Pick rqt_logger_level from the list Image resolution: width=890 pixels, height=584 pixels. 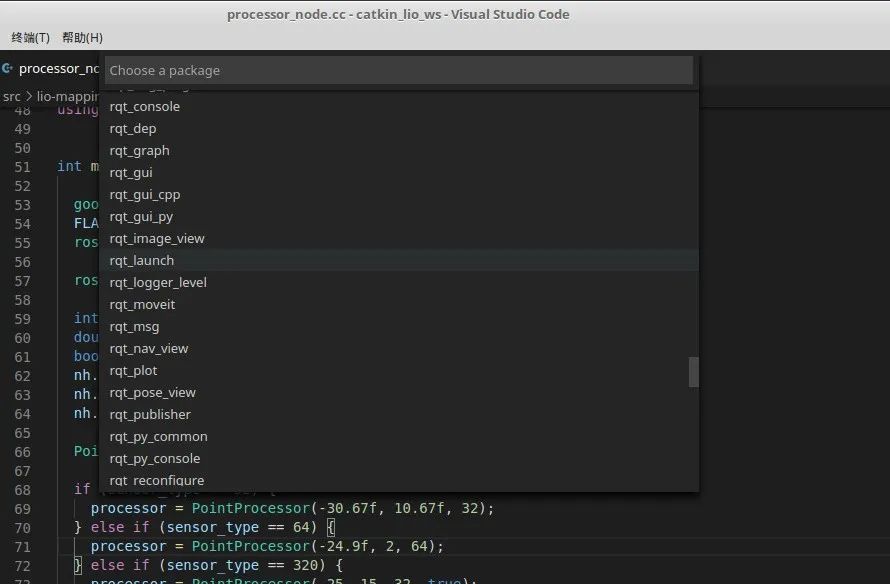click(x=399, y=283)
